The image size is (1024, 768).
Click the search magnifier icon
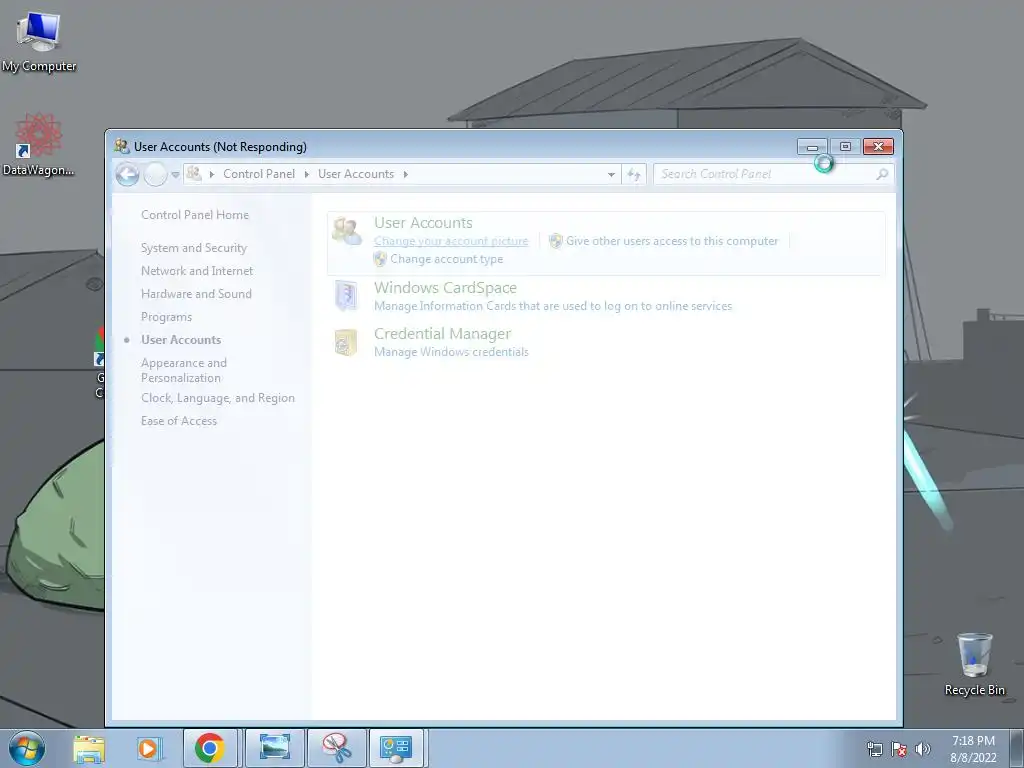882,174
